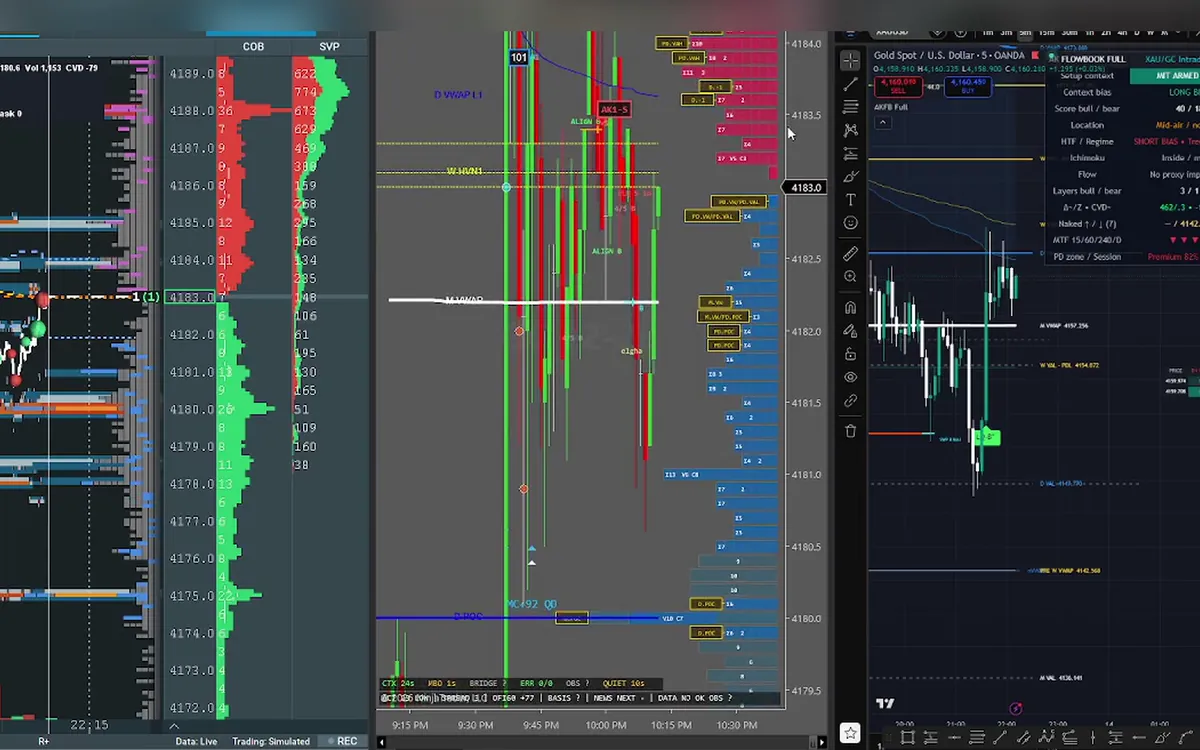Viewport: 1200px width, 750px height.
Task: Select the ruler measure tool
Action: [850, 254]
